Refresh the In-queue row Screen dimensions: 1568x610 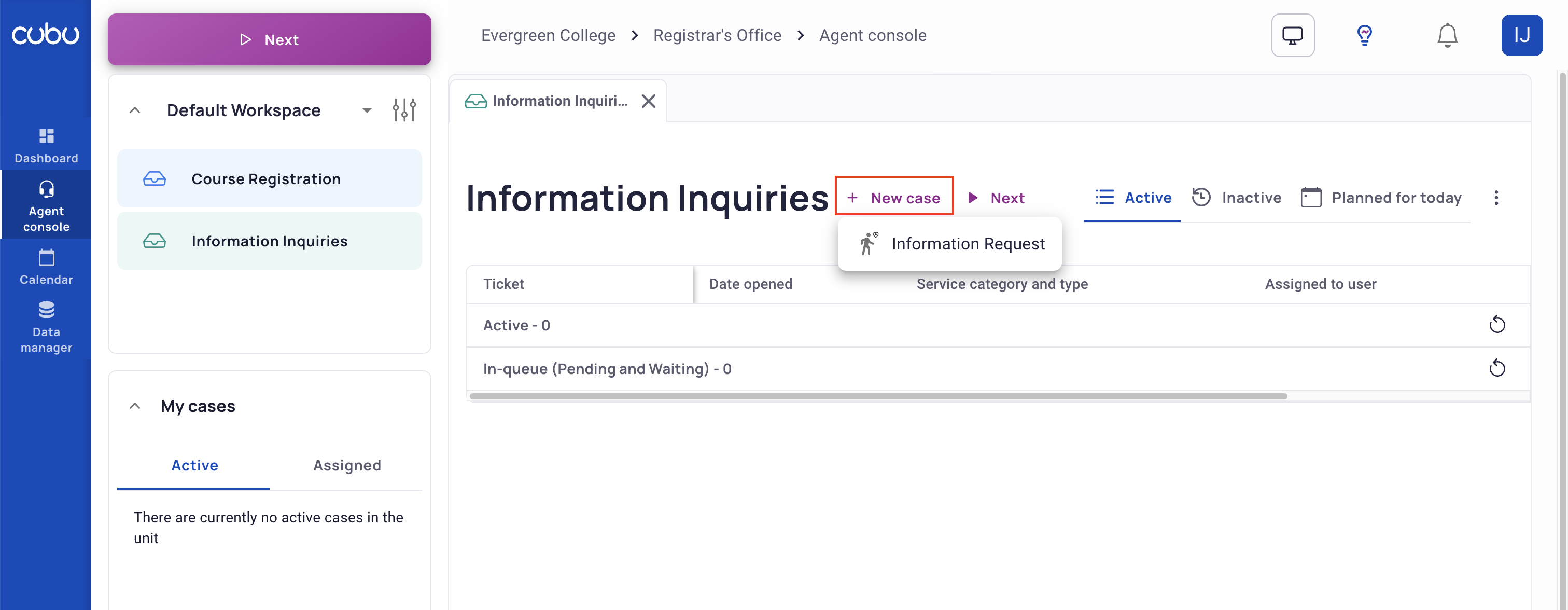1497,368
